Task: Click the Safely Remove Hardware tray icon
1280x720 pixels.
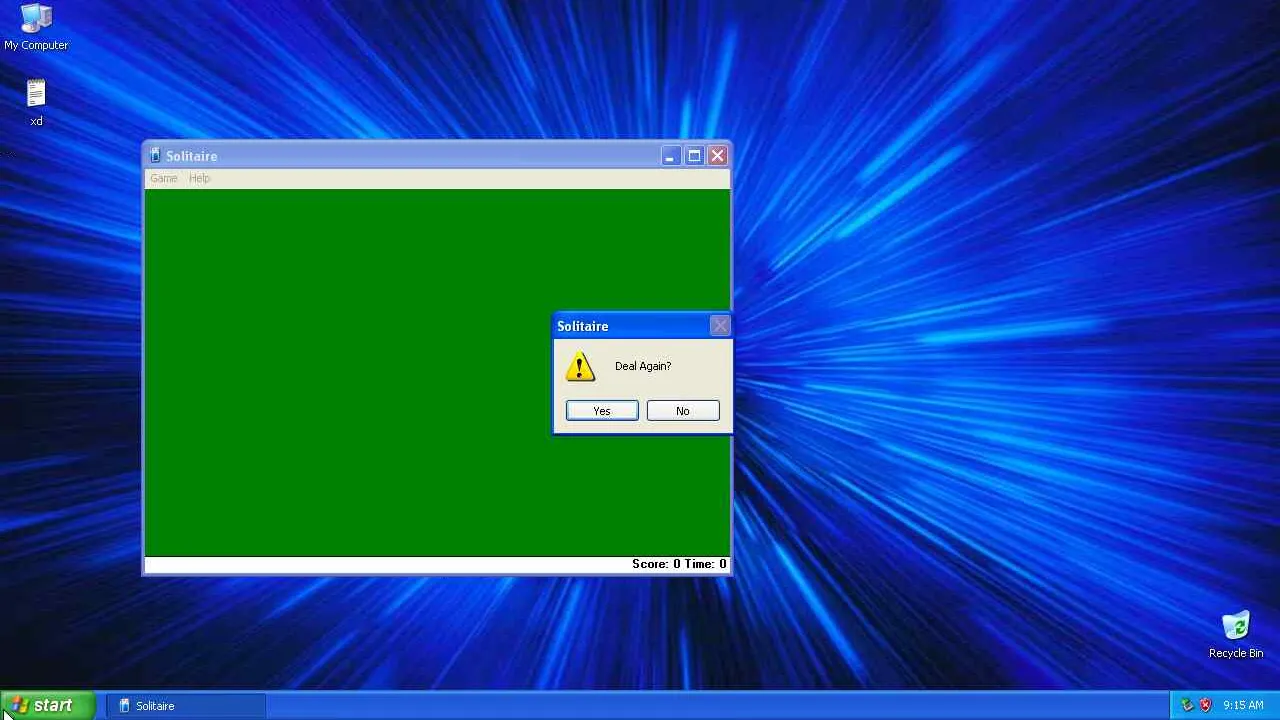Action: [x=1187, y=705]
